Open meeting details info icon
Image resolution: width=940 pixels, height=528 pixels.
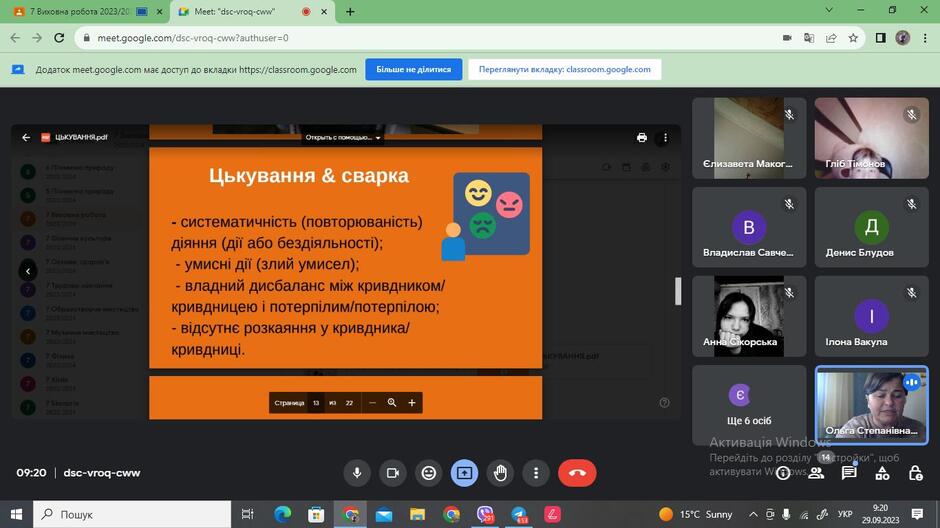click(x=783, y=473)
